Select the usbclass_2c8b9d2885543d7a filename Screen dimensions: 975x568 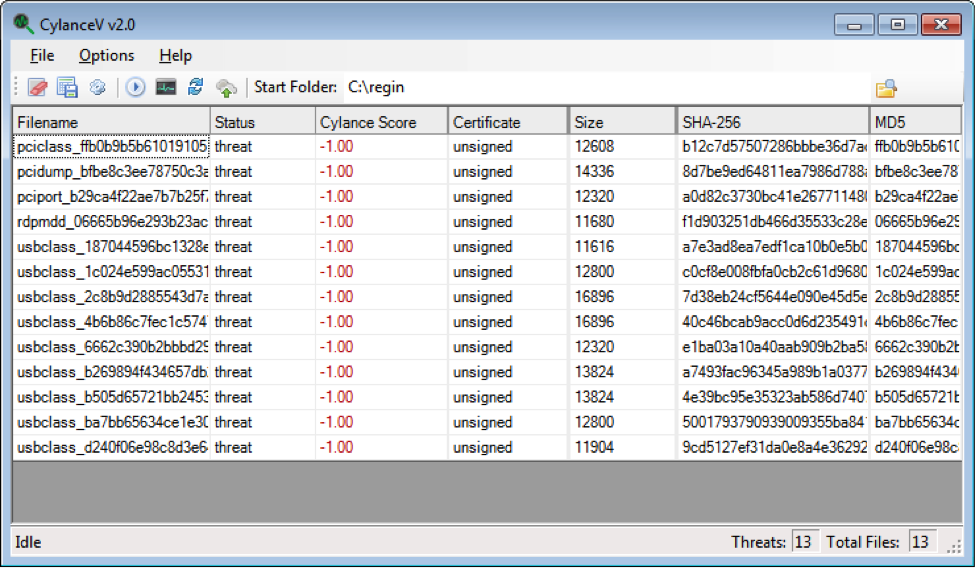coord(113,297)
